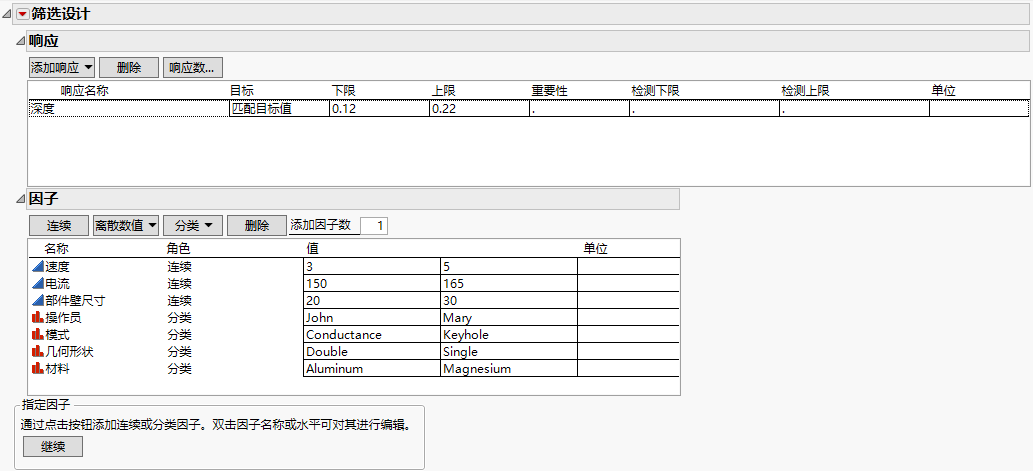Select the factor name 电流

57,284
